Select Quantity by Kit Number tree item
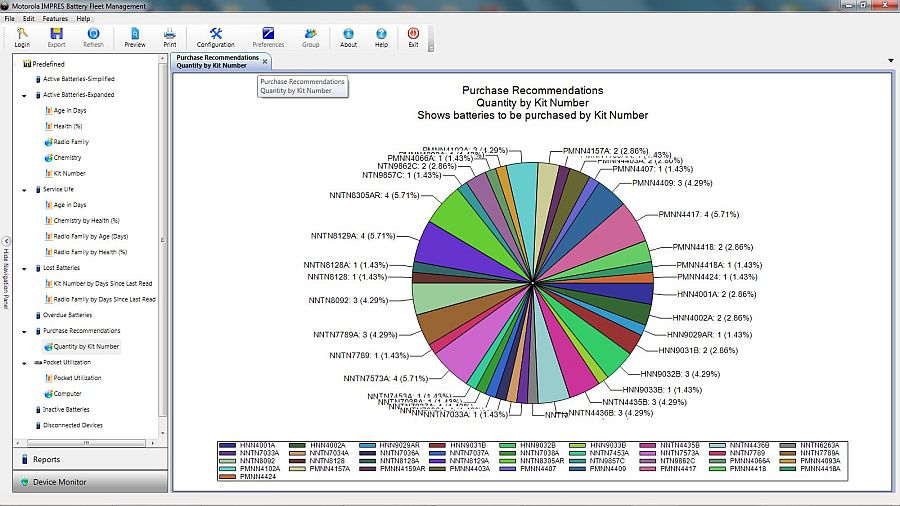 [82, 347]
